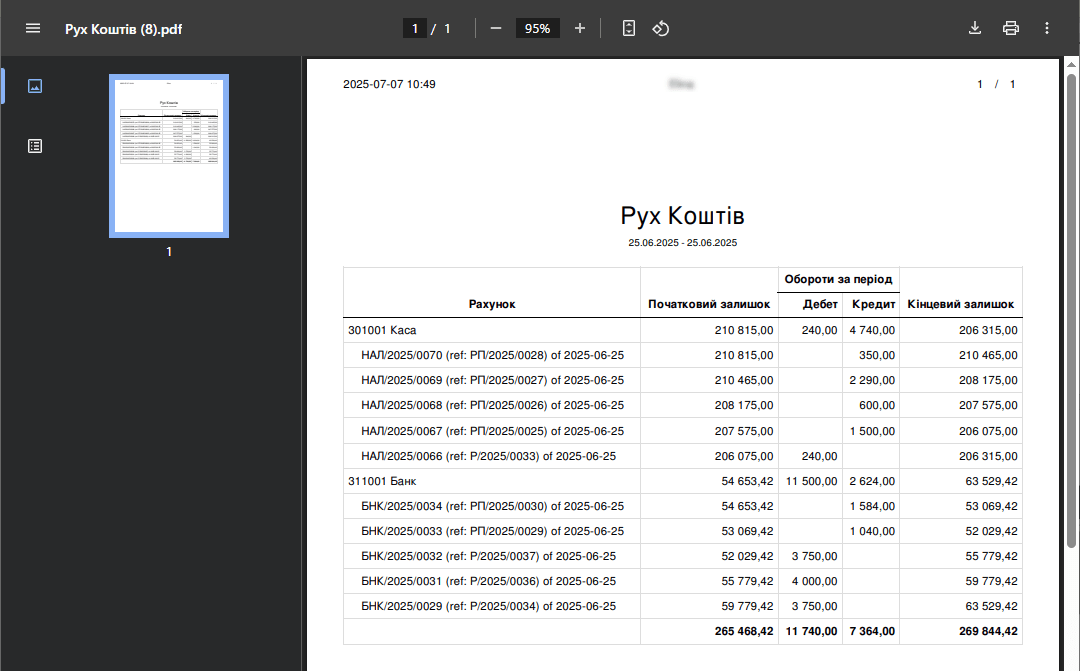Click the 95% zoom level field

pos(537,28)
